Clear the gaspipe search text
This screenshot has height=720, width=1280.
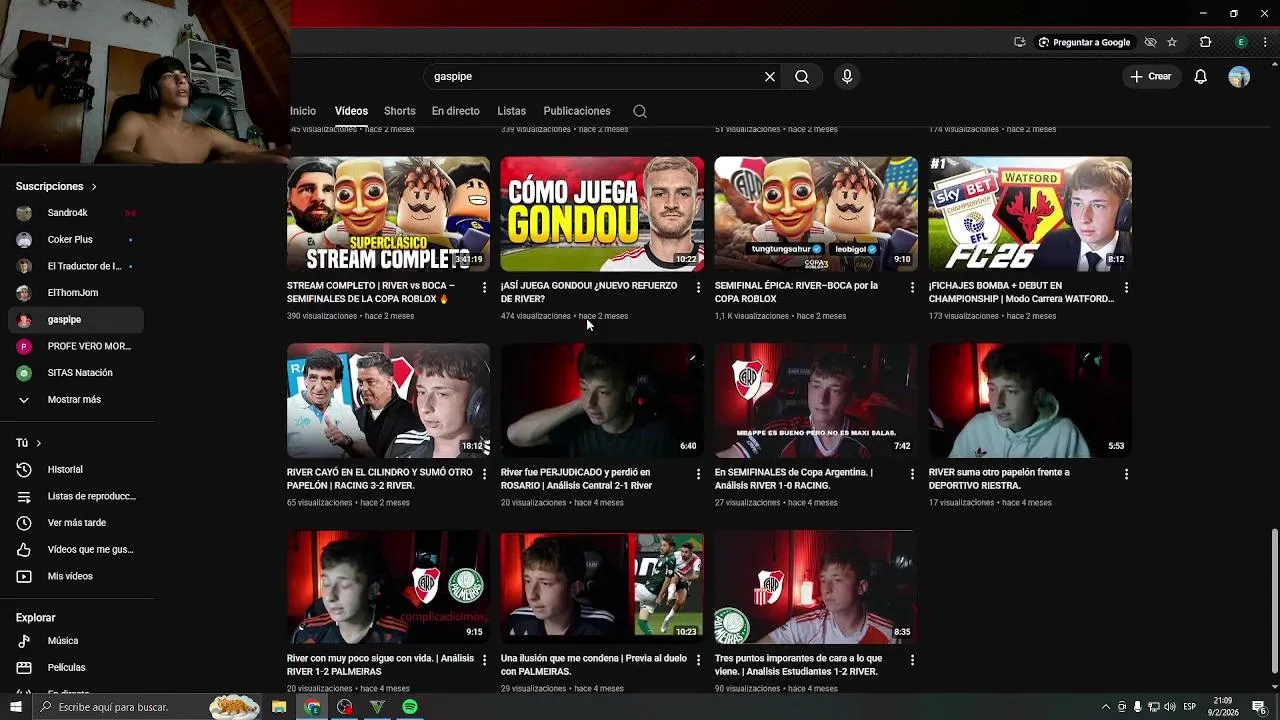[x=770, y=76]
